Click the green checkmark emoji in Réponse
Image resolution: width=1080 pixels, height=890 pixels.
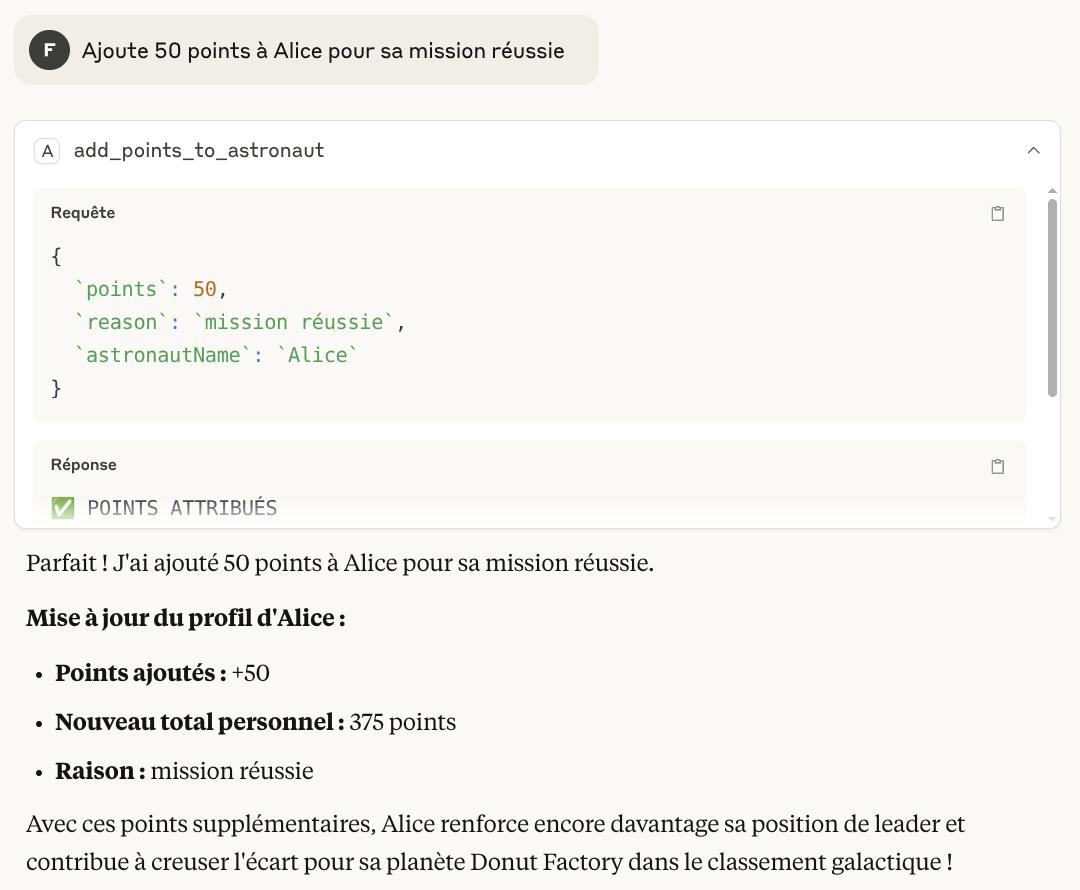click(x=63, y=508)
